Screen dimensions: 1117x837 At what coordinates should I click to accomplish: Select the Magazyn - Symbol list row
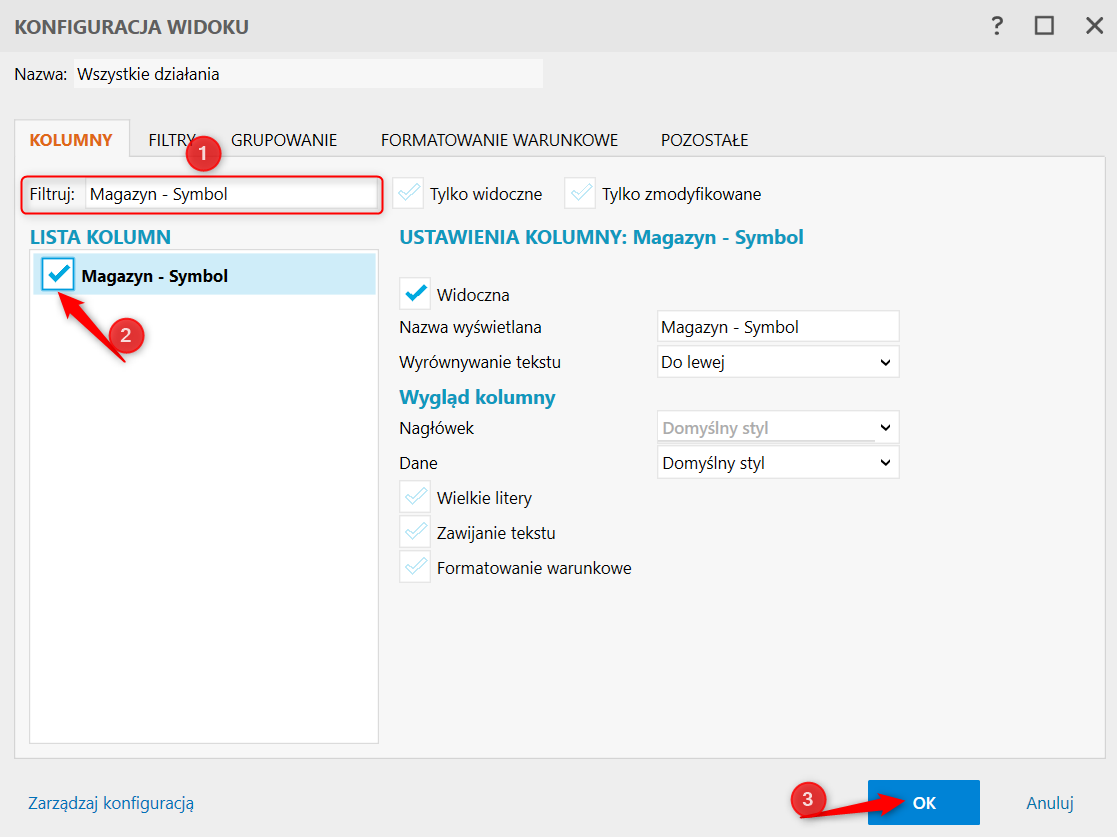tap(204, 274)
